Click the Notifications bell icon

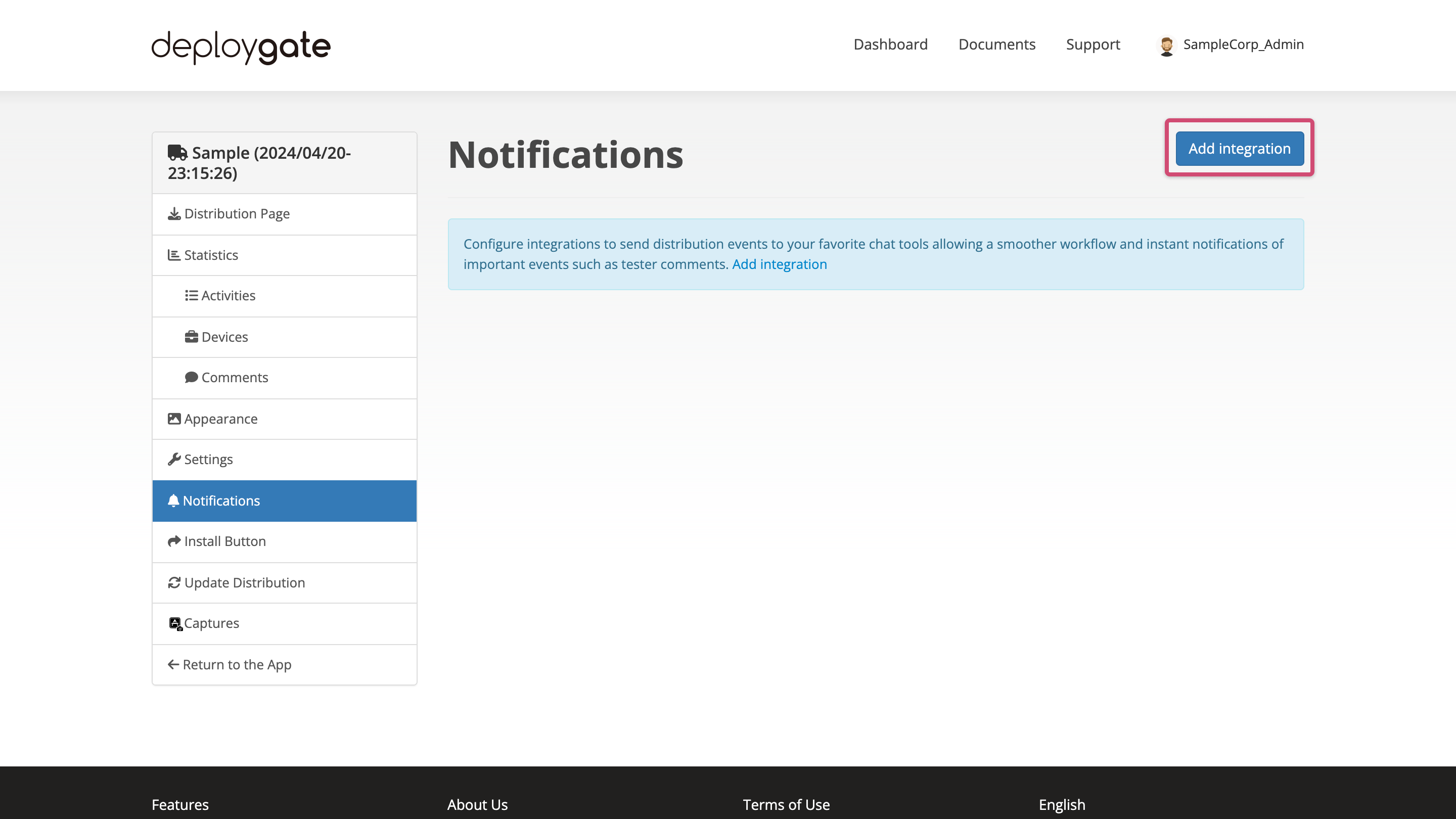[174, 500]
